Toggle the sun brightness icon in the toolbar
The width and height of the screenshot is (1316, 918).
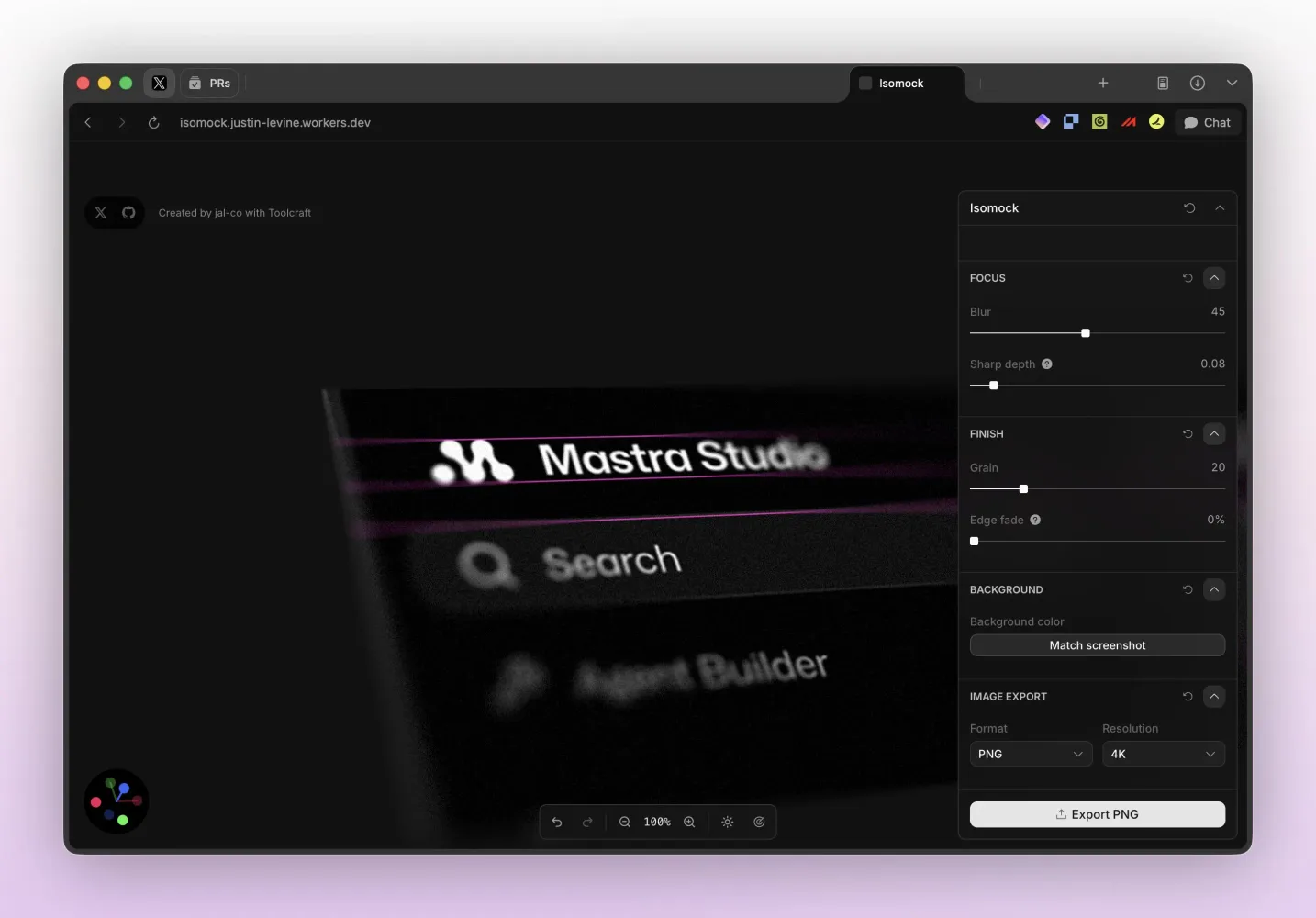pos(728,822)
